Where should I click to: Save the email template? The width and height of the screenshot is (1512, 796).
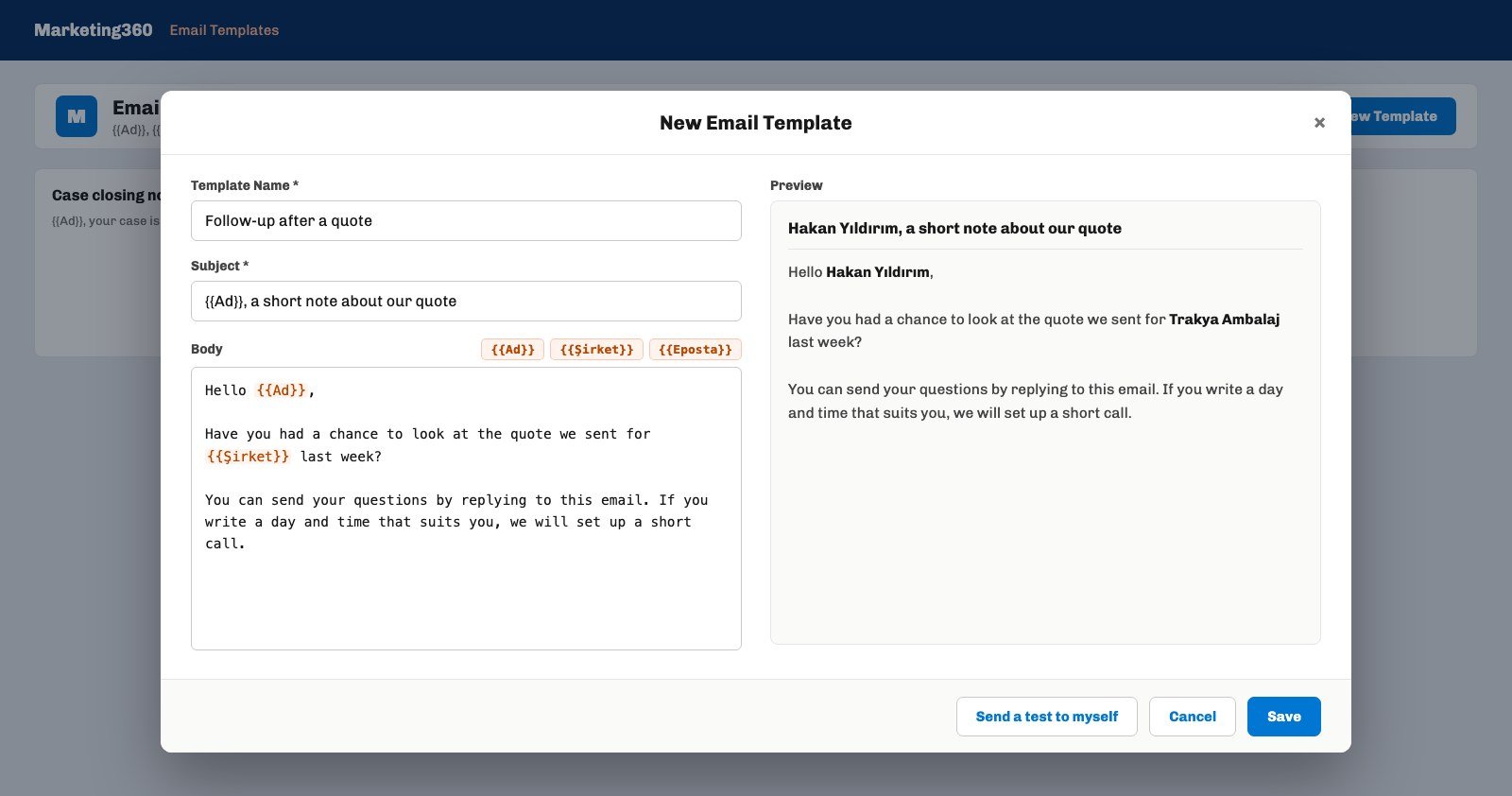pos(1284,717)
